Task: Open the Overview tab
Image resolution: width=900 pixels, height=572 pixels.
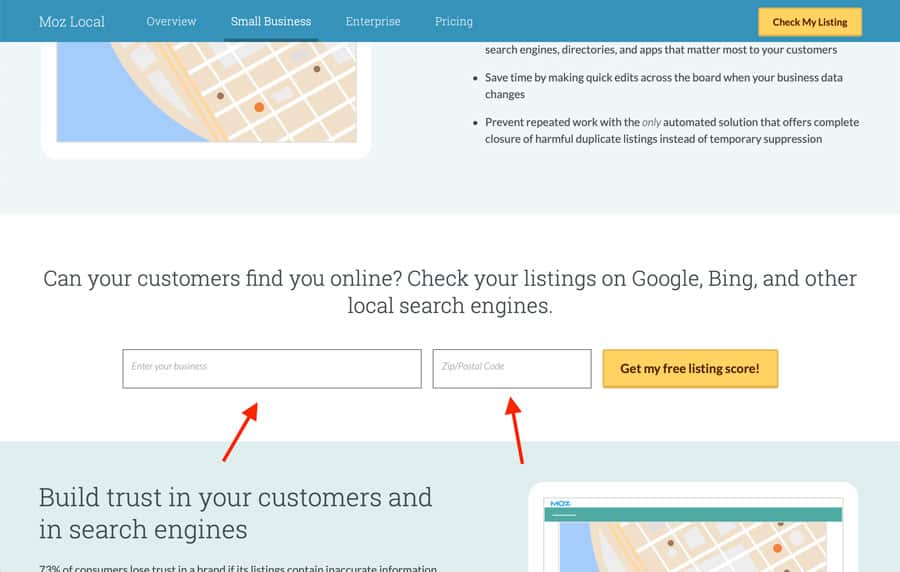Action: (171, 21)
